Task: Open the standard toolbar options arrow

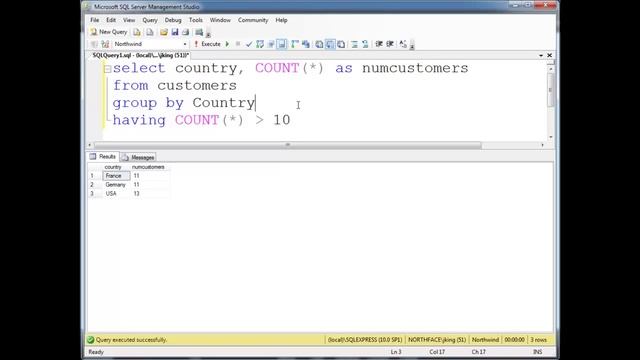Action: click(208, 33)
